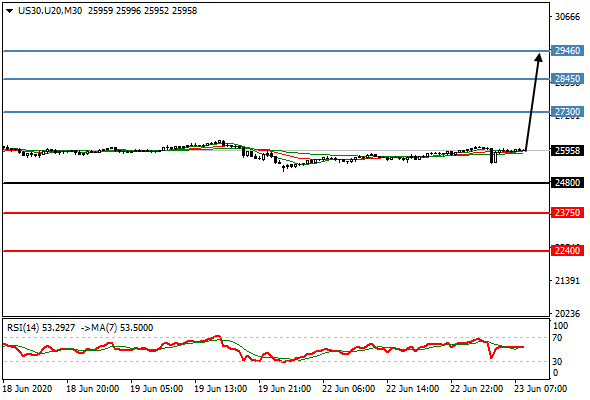Select the red 22400 level label
Viewport: 590px width, 400px height.
tap(567, 250)
